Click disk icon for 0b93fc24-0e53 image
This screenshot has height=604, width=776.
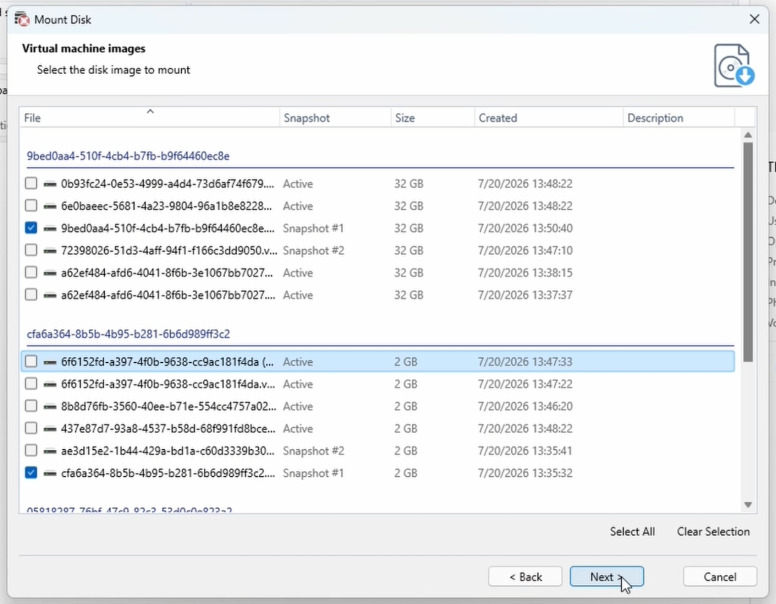tap(49, 184)
